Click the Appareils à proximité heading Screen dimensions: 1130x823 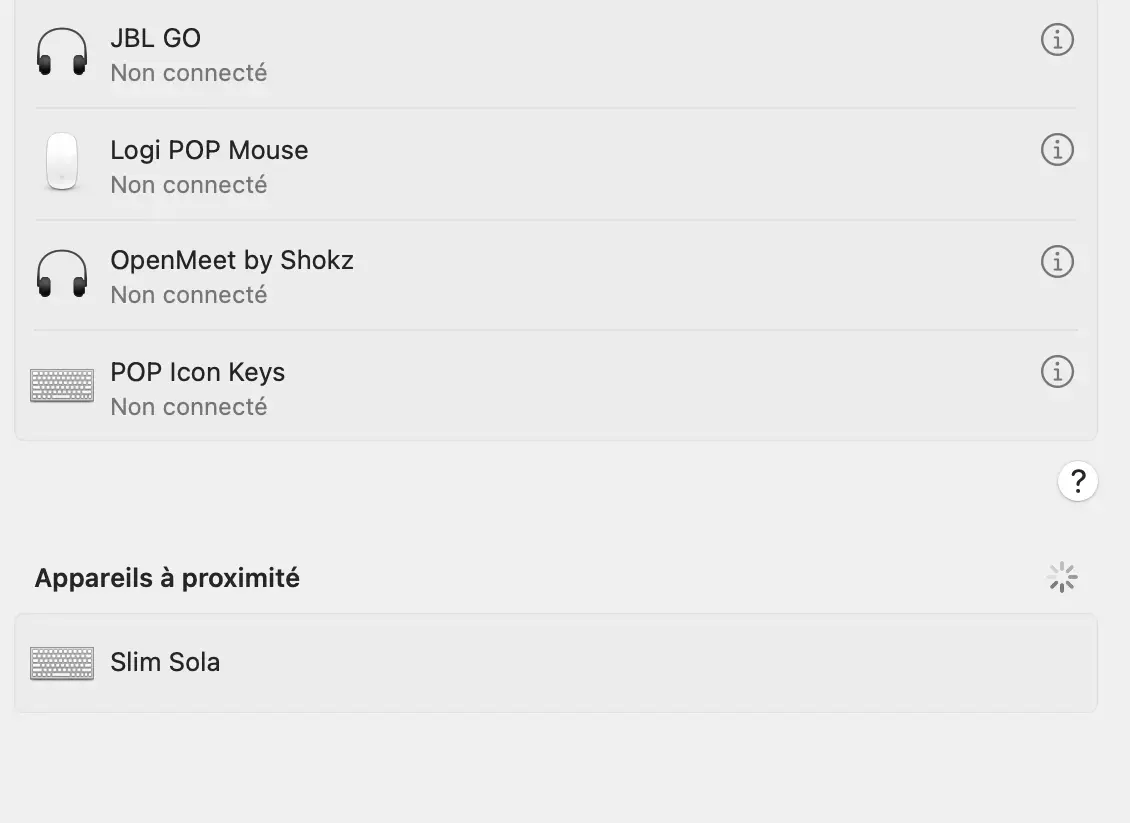coord(167,578)
